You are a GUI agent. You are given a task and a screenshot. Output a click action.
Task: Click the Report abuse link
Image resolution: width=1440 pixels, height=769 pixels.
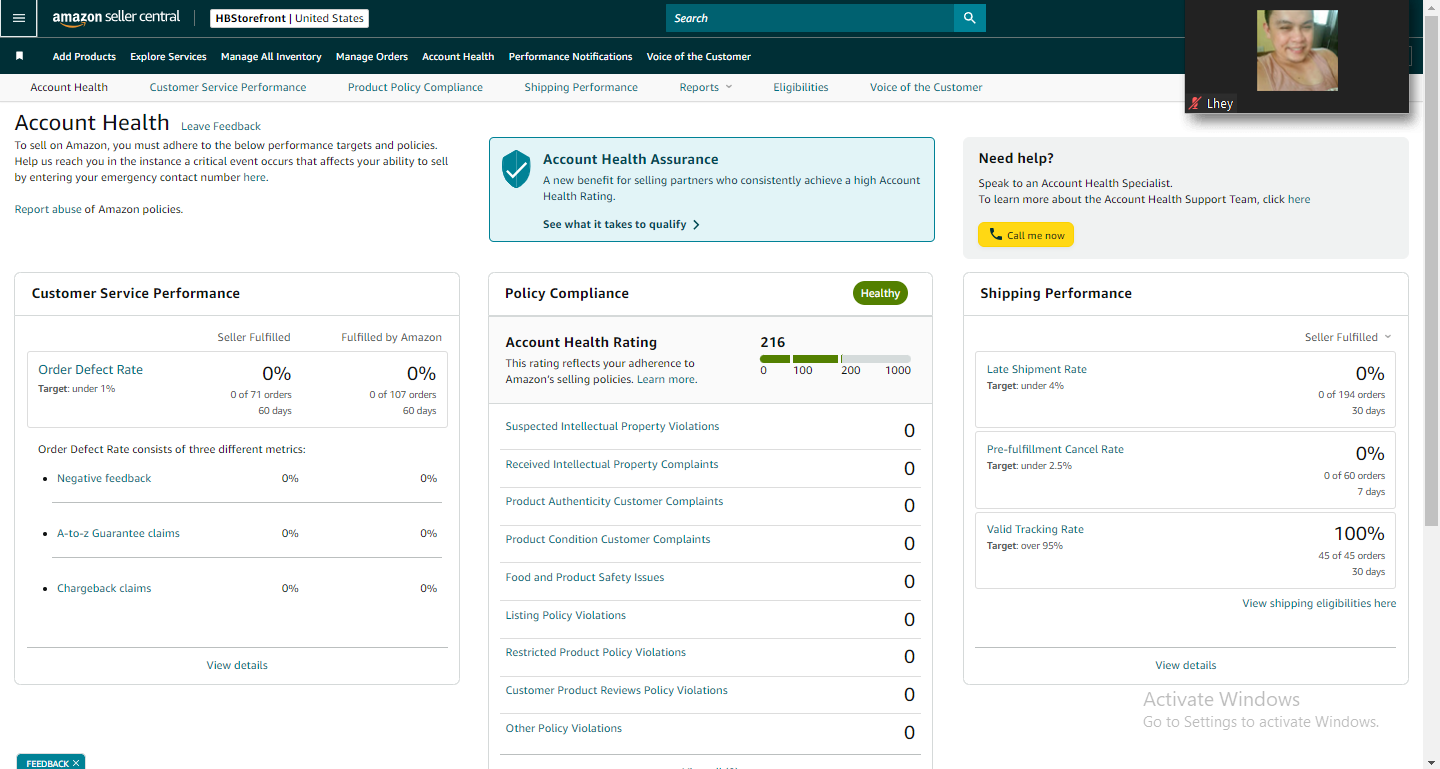[48, 209]
